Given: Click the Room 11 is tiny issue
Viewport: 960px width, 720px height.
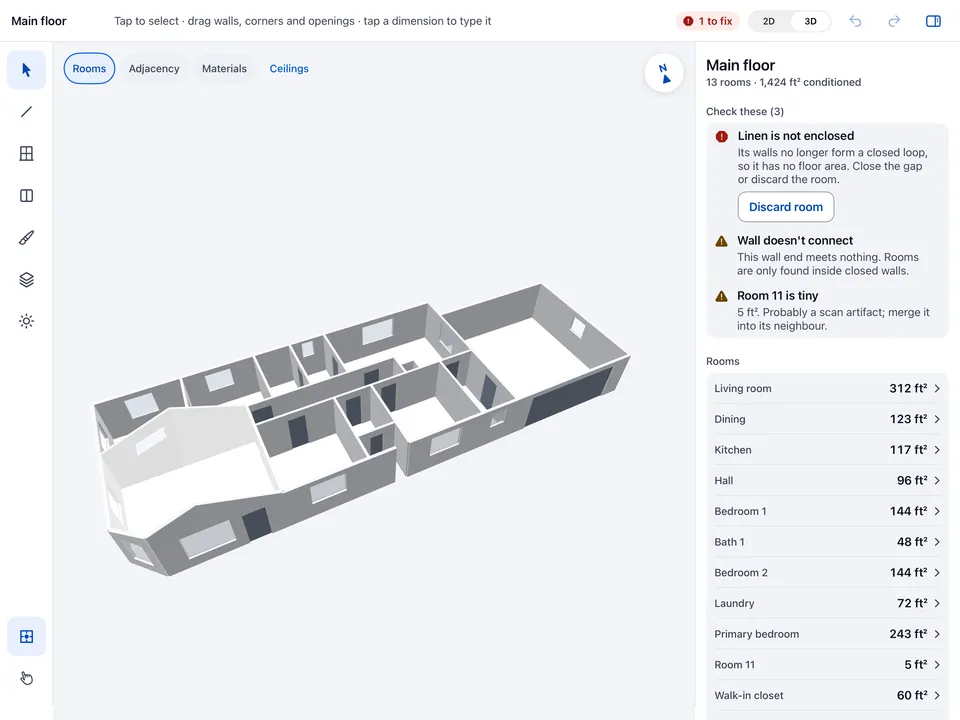Looking at the screenshot, I should [827, 310].
